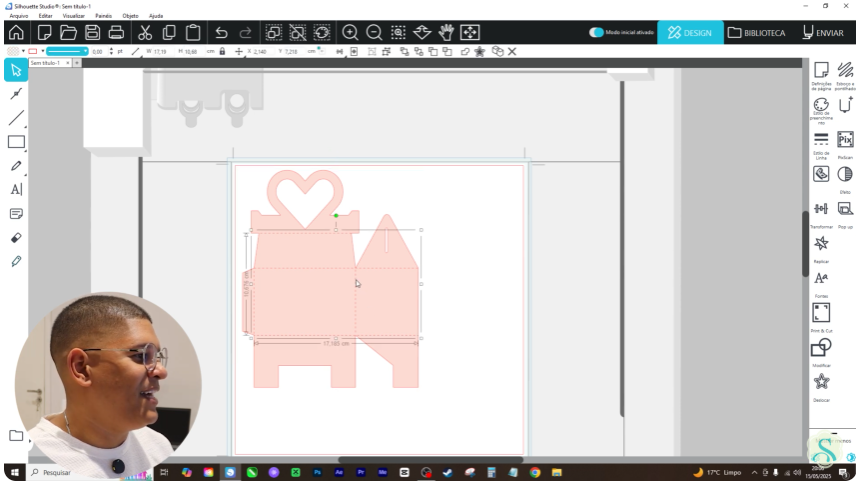This screenshot has height=481, width=856.
Task: Activate the zoom selection tool
Action: pos(398,32)
